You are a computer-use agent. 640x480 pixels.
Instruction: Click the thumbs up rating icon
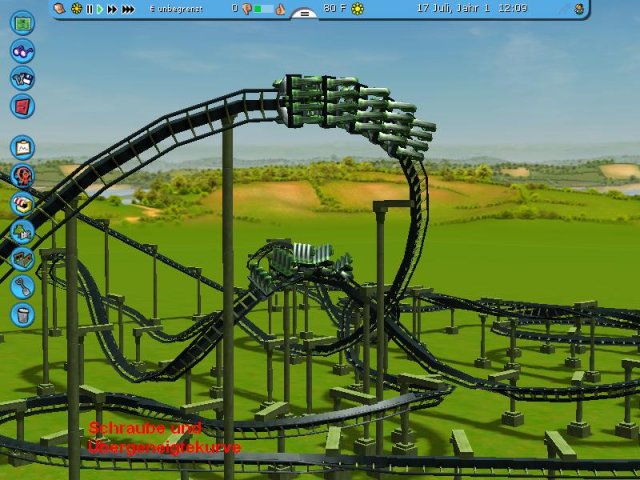280,9
